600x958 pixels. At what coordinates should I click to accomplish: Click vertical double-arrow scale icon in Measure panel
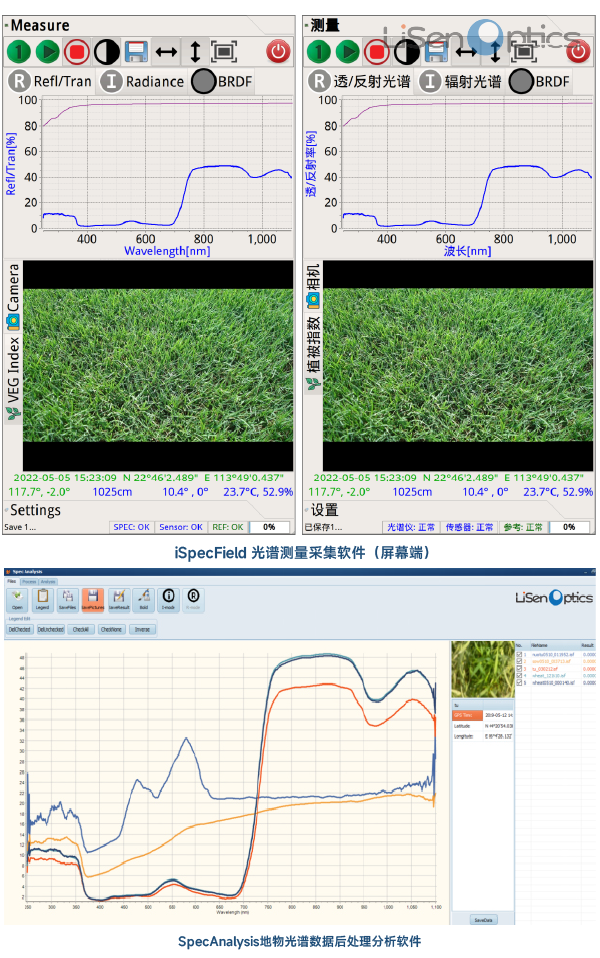[195, 52]
